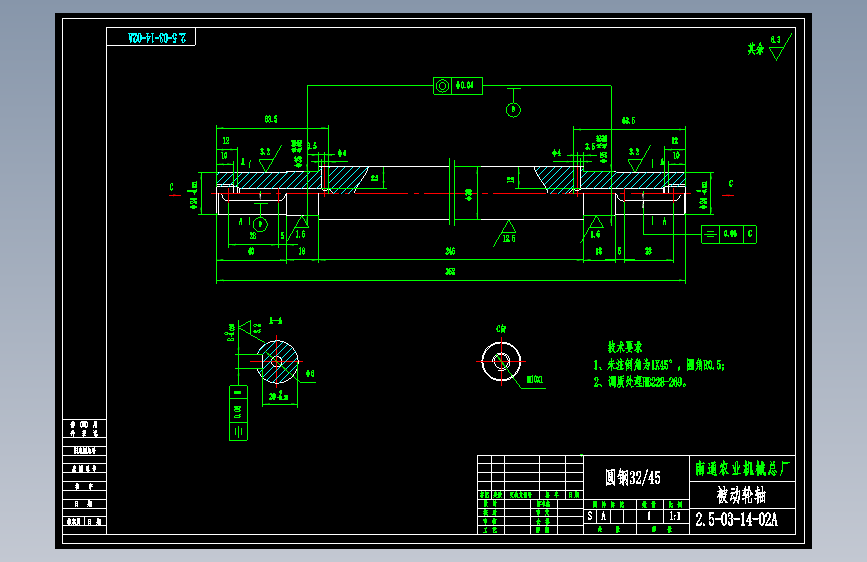Select drawing number 2.5-03-14-02A in title block

click(x=737, y=520)
